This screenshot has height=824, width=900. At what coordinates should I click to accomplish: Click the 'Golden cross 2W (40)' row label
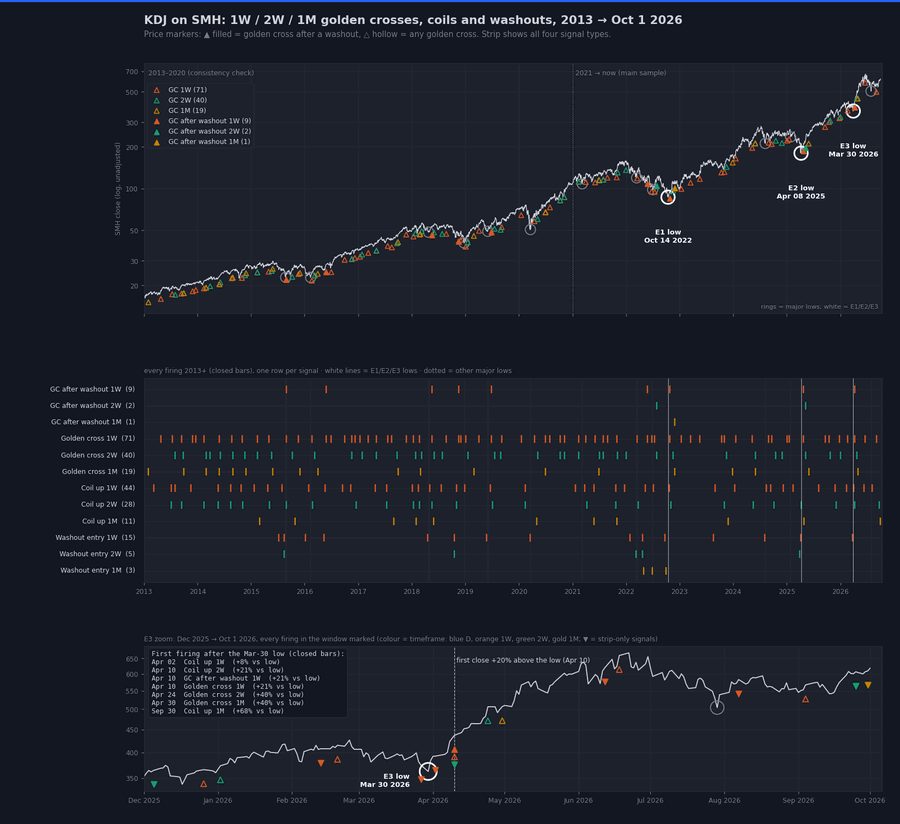click(x=98, y=455)
